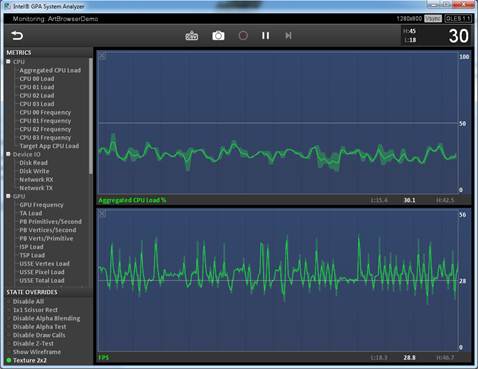Image resolution: width=478 pixels, height=369 pixels.
Task: Select Aggregated CPU Load metric
Action: [x=50, y=70]
